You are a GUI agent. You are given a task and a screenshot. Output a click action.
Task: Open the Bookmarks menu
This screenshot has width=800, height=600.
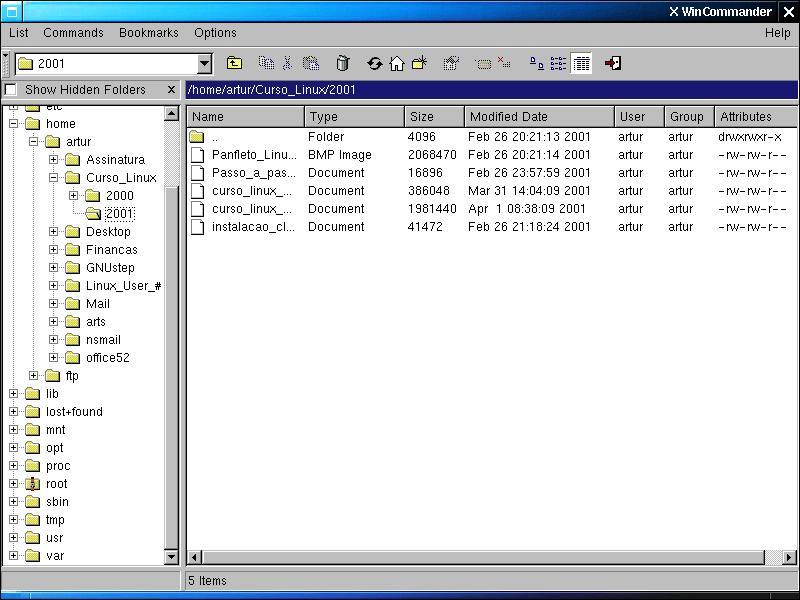point(148,33)
